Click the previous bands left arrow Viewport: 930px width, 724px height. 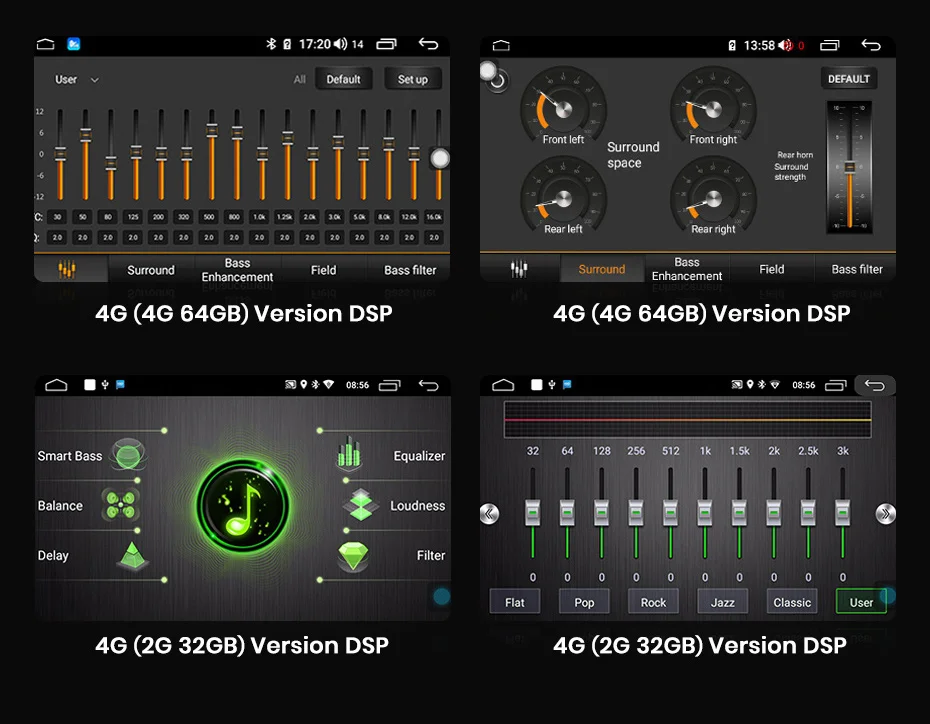pos(489,514)
